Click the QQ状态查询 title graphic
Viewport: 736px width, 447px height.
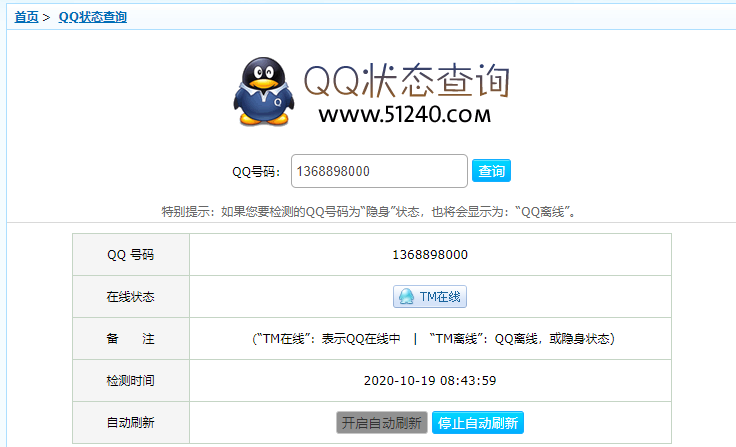406,80
